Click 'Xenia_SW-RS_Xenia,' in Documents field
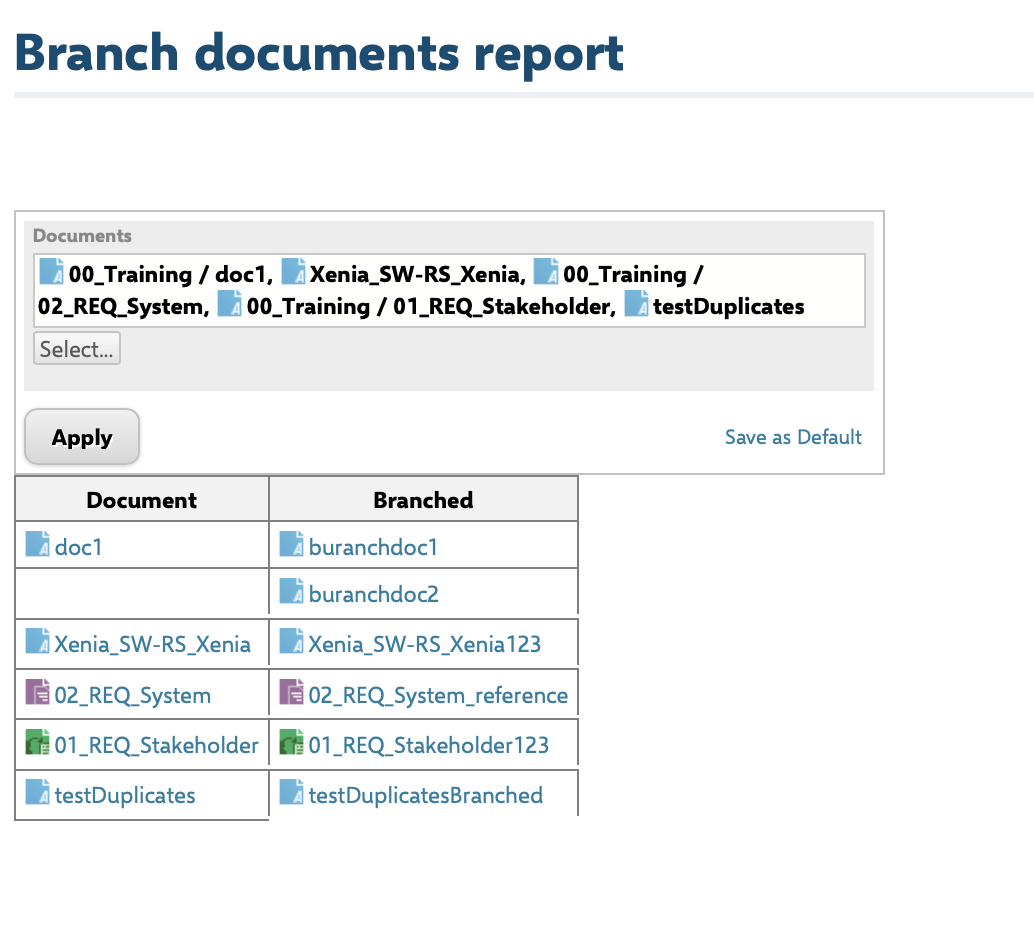This screenshot has height=936, width=1034. tap(418, 274)
